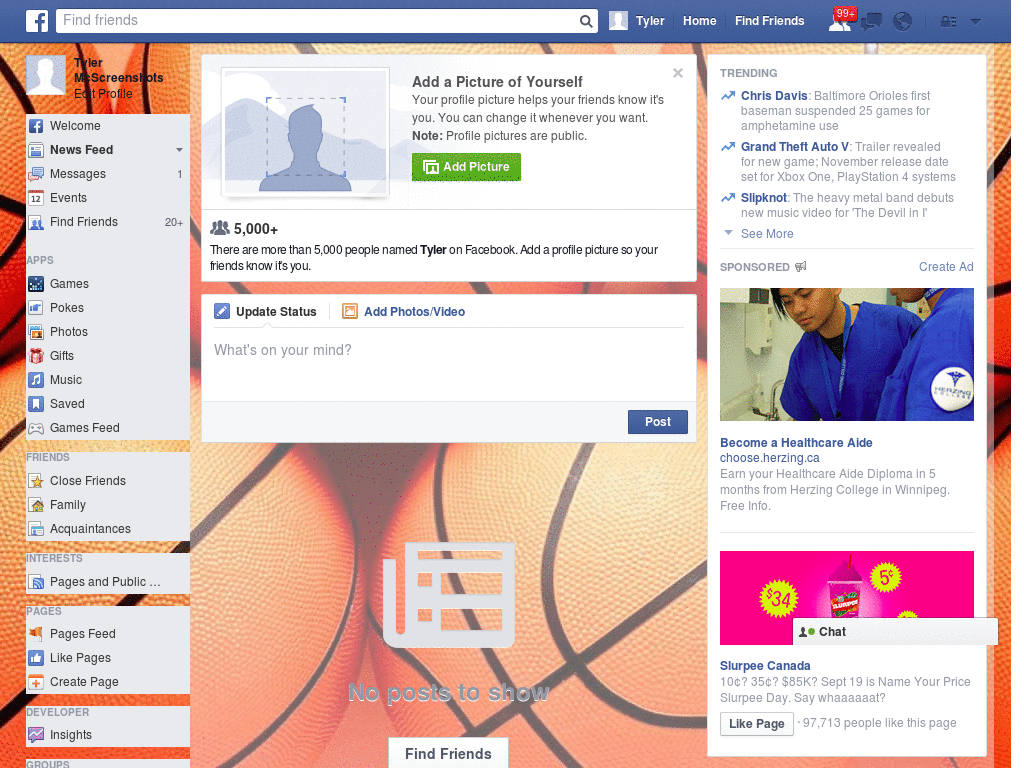Click Home in top navigation
The width and height of the screenshot is (1024, 768).
pos(699,21)
